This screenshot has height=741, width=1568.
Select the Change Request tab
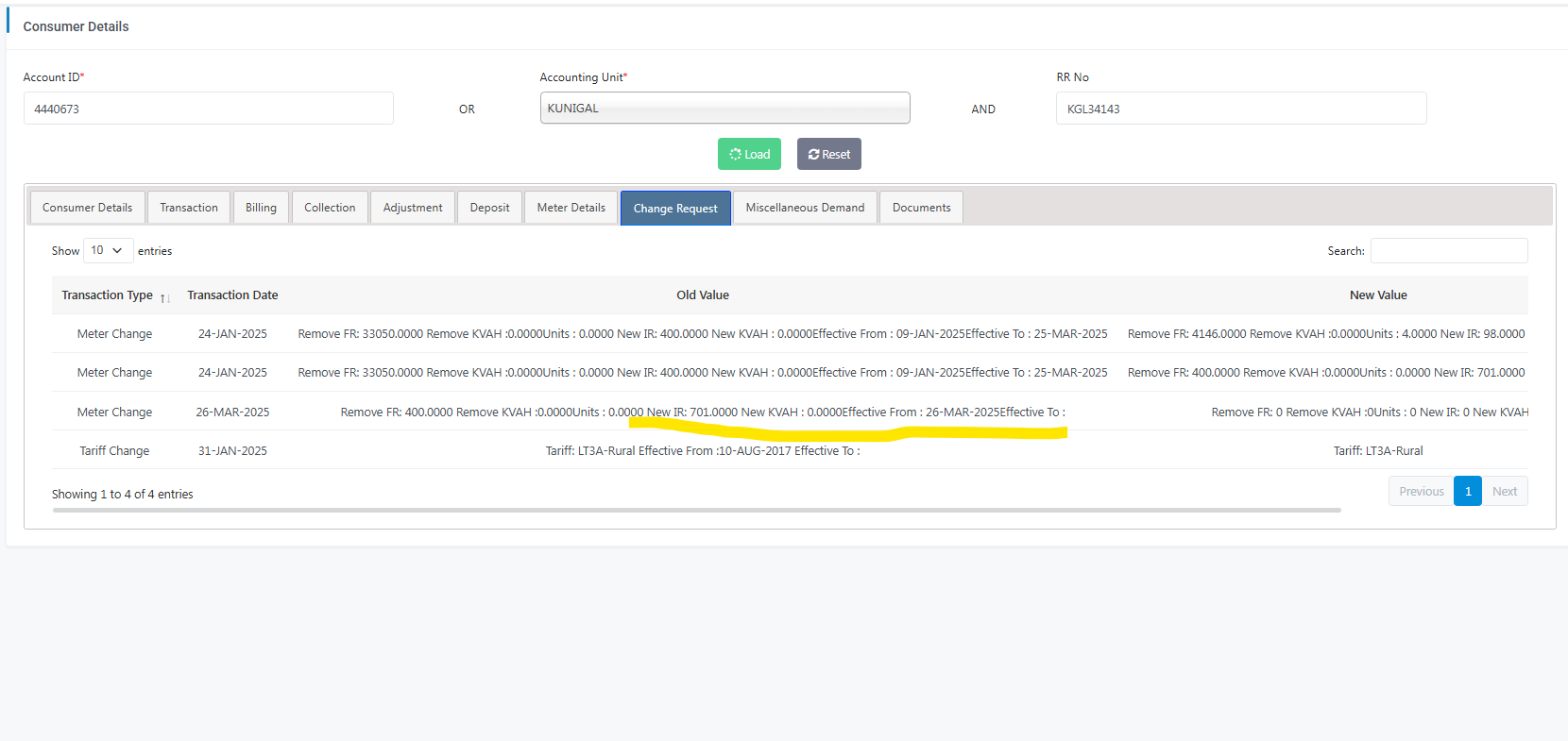point(675,209)
